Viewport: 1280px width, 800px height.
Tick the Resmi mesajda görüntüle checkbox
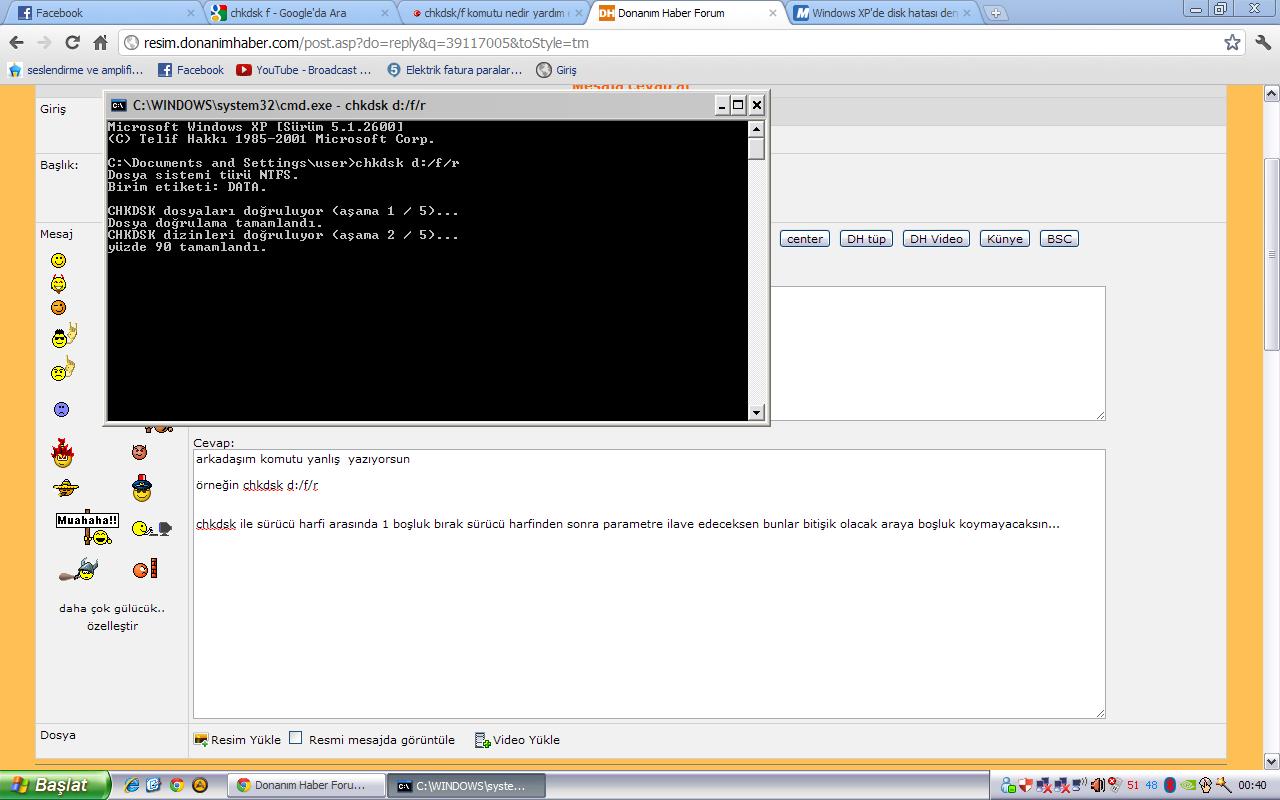point(296,738)
